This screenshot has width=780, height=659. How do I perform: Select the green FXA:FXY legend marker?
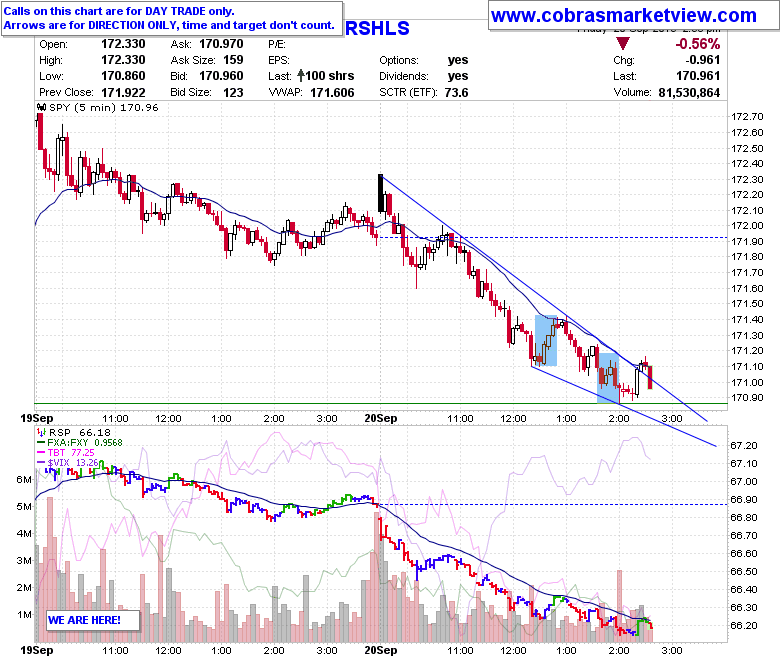pyautogui.click(x=41, y=443)
